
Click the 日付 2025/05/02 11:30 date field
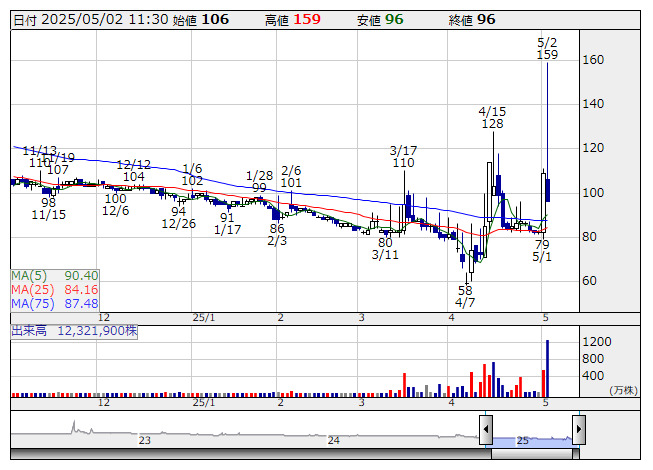pos(88,19)
